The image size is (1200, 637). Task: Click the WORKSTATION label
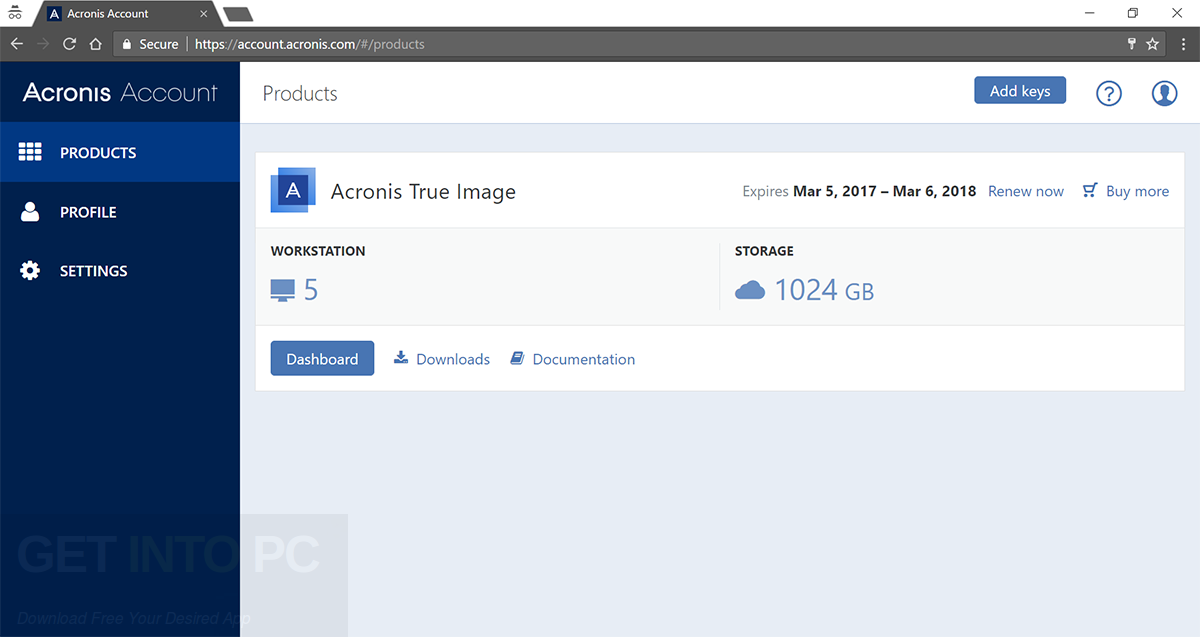(x=318, y=251)
